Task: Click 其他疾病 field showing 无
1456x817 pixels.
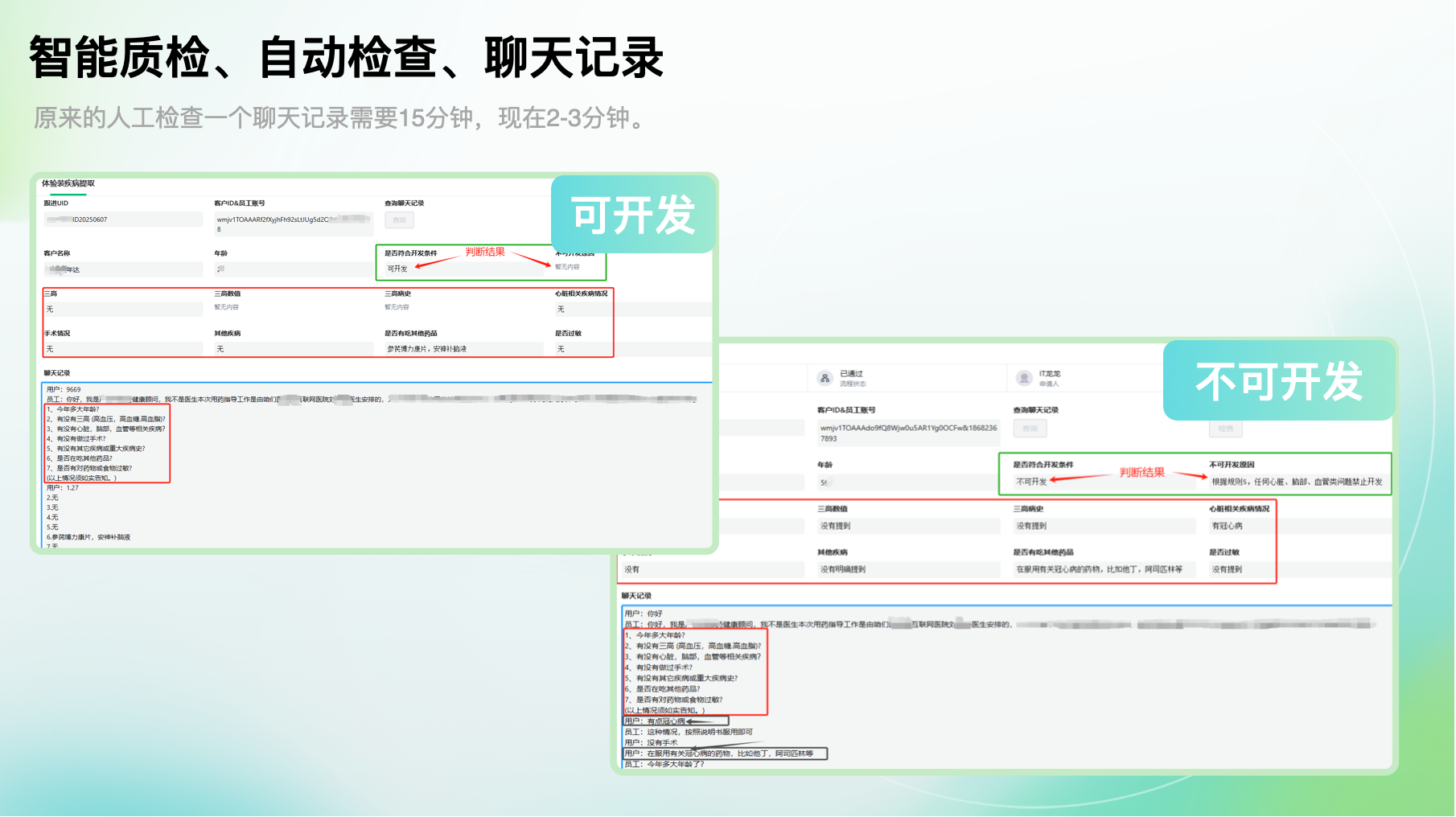Action: [293, 349]
